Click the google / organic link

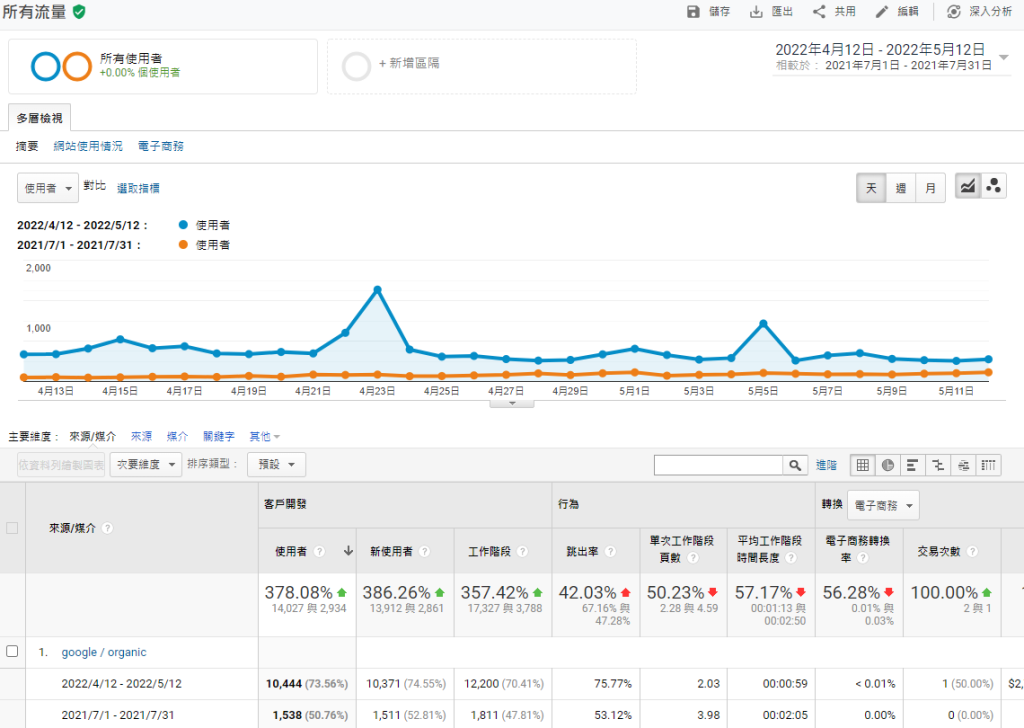104,652
